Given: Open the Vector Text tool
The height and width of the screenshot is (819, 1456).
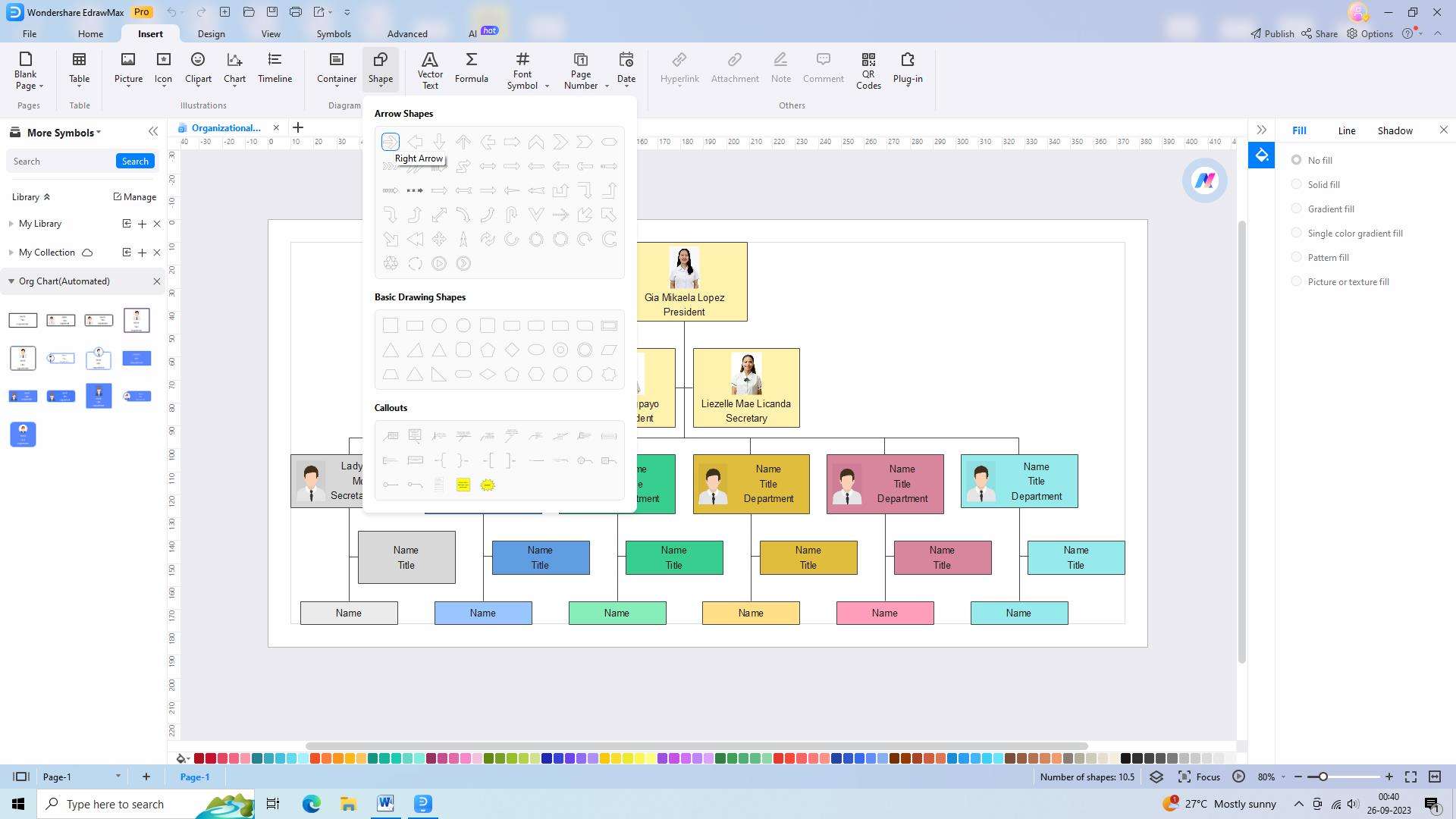Looking at the screenshot, I should click(x=430, y=70).
